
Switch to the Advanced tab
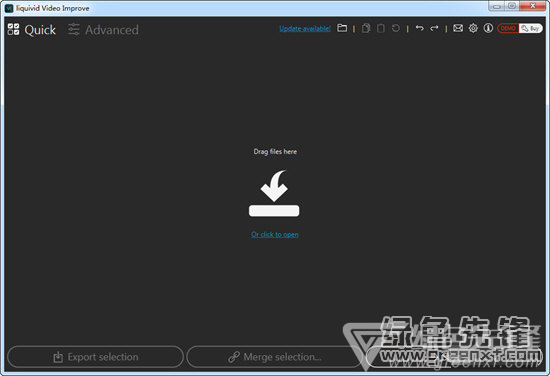[103, 30]
